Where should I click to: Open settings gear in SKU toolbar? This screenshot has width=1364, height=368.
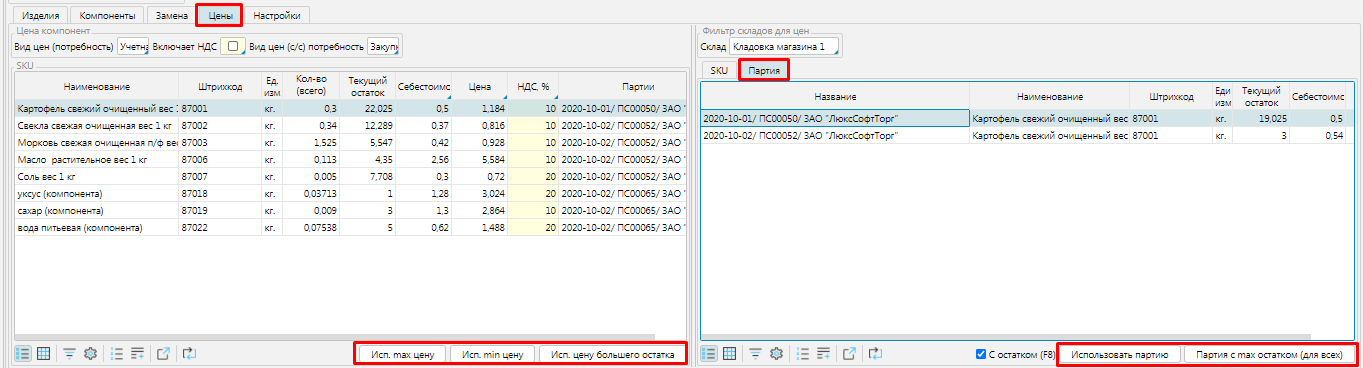click(x=90, y=353)
